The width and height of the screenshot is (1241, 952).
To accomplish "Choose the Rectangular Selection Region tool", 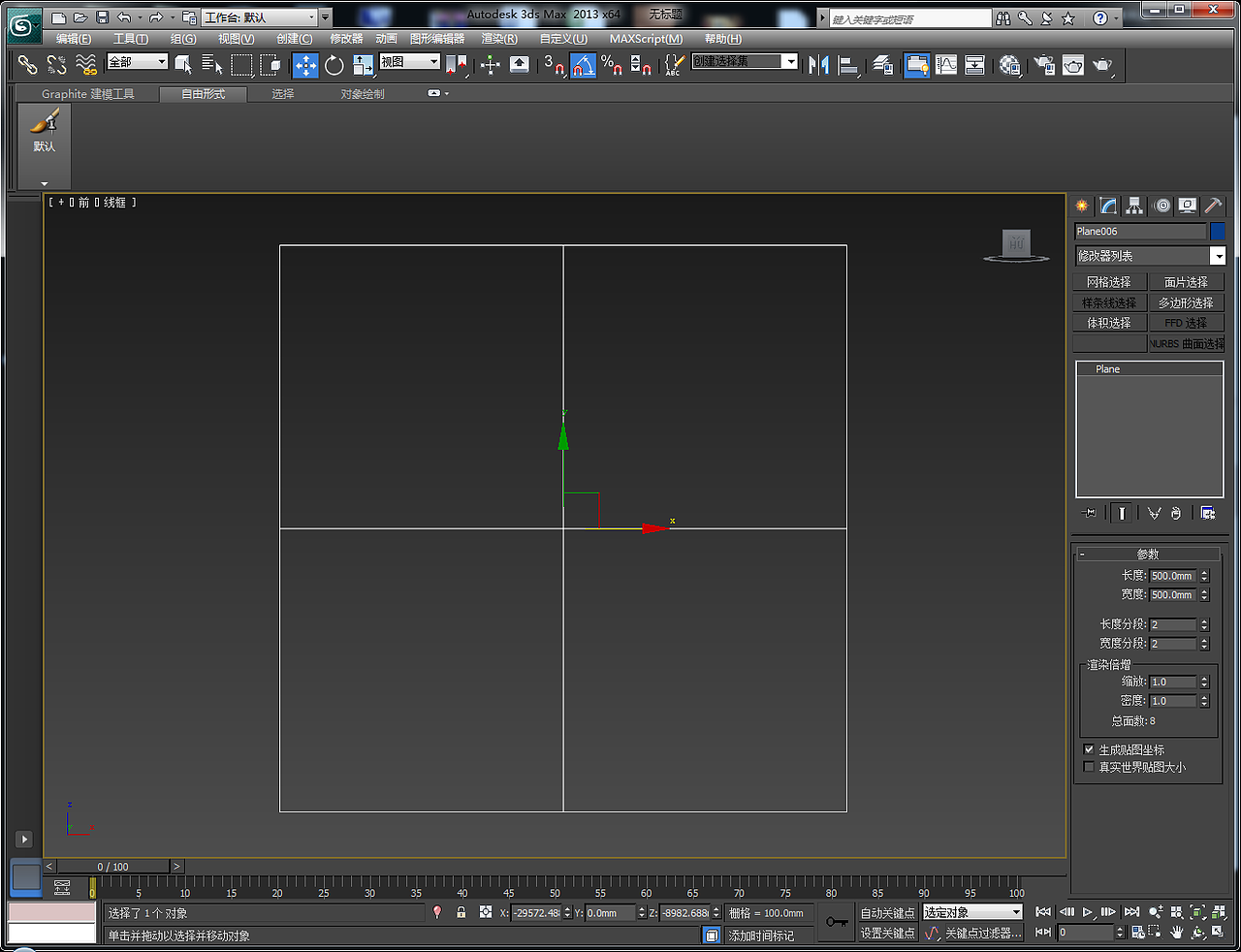I will click(241, 65).
